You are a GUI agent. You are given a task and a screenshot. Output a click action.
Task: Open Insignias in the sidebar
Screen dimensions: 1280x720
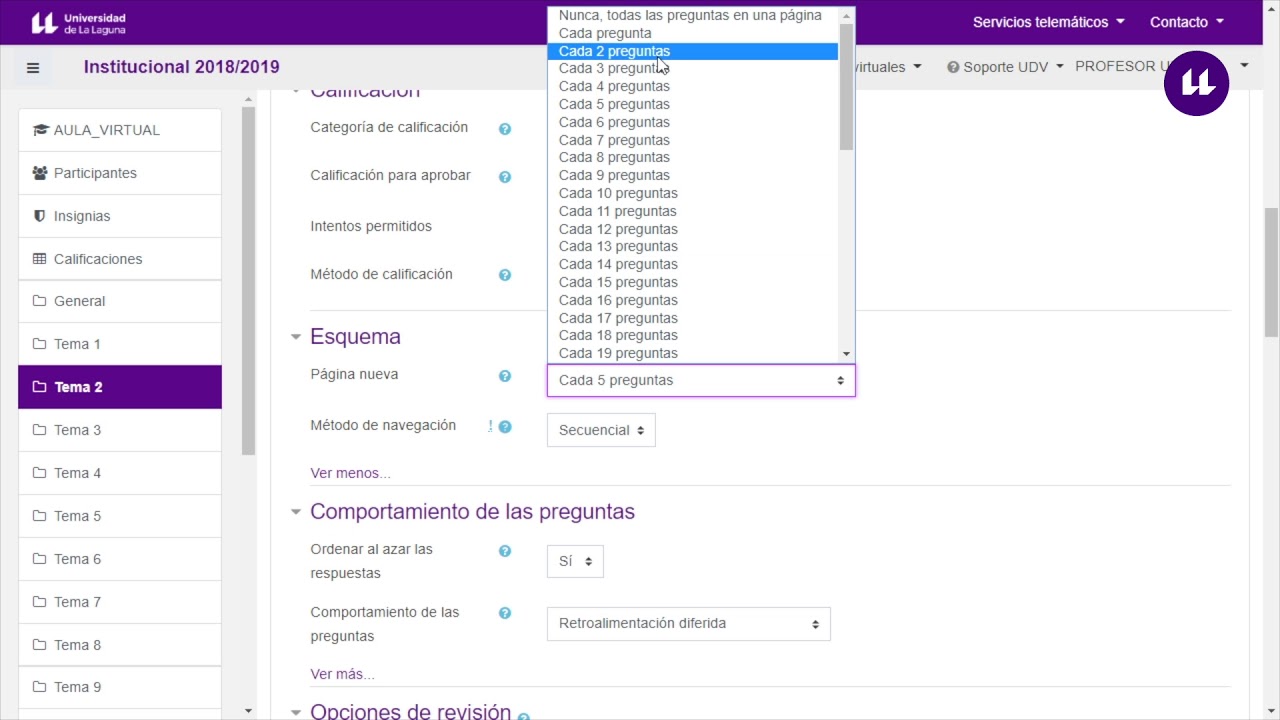coord(120,216)
